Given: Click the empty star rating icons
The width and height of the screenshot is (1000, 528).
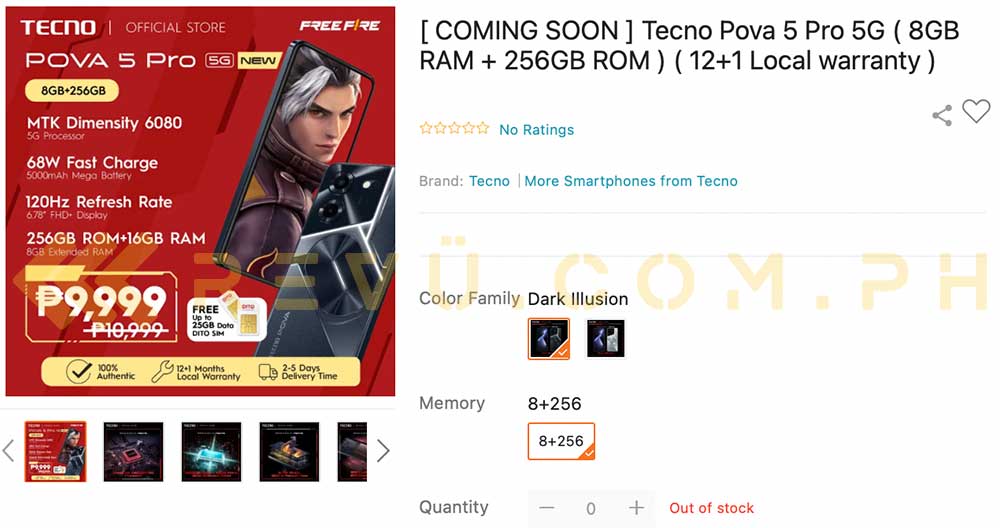Looking at the screenshot, I should (454, 128).
